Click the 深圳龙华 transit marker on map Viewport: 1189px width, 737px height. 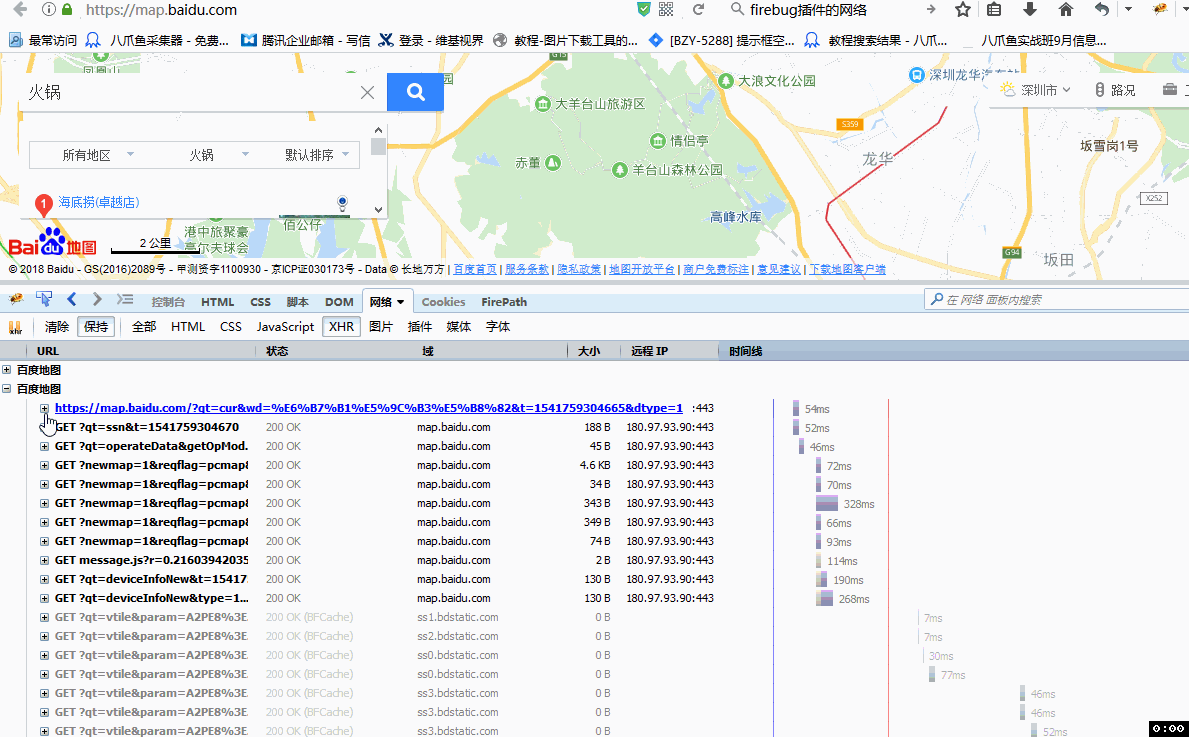point(917,74)
